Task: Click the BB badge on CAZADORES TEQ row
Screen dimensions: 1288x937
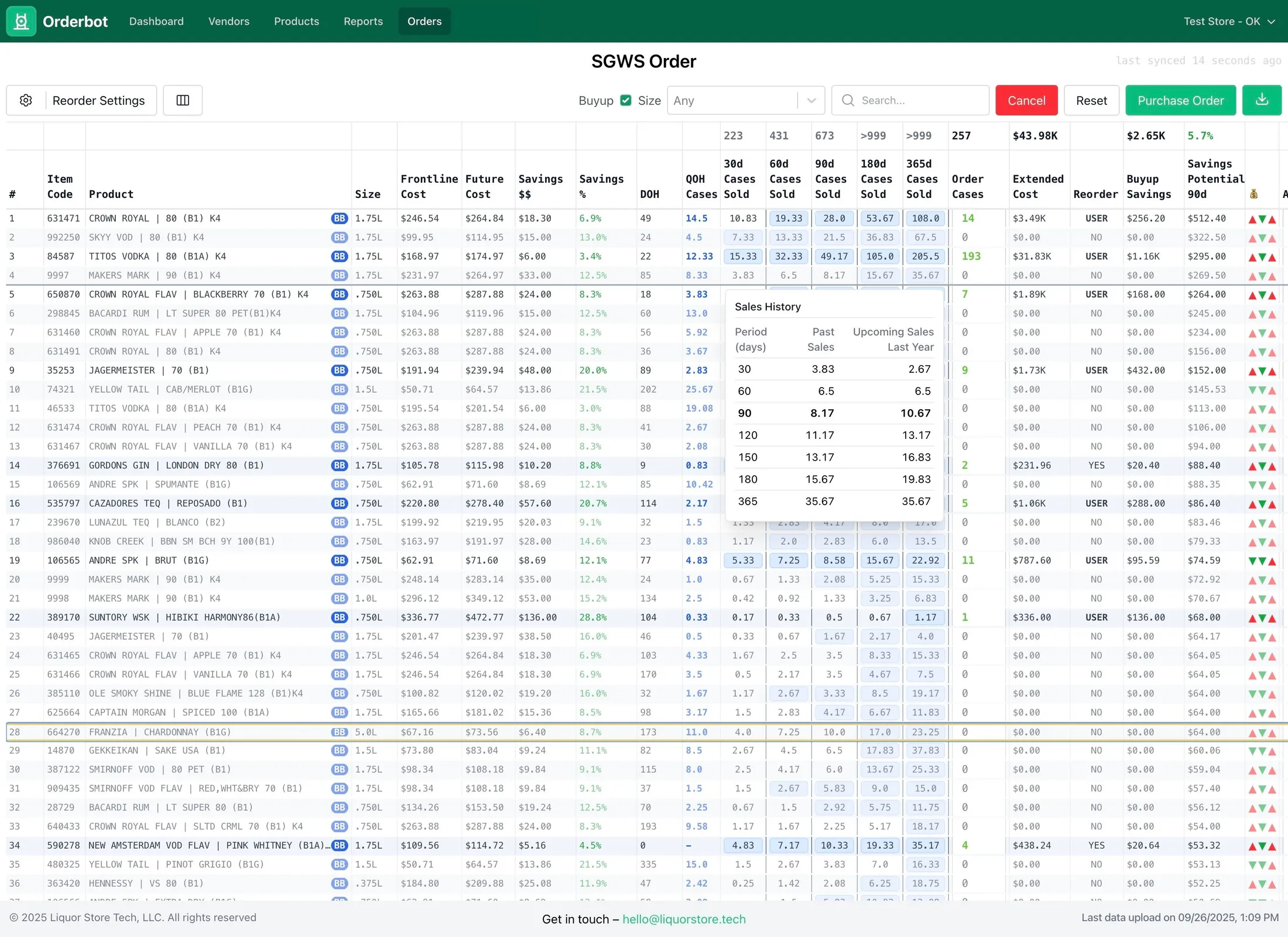Action: (339, 503)
